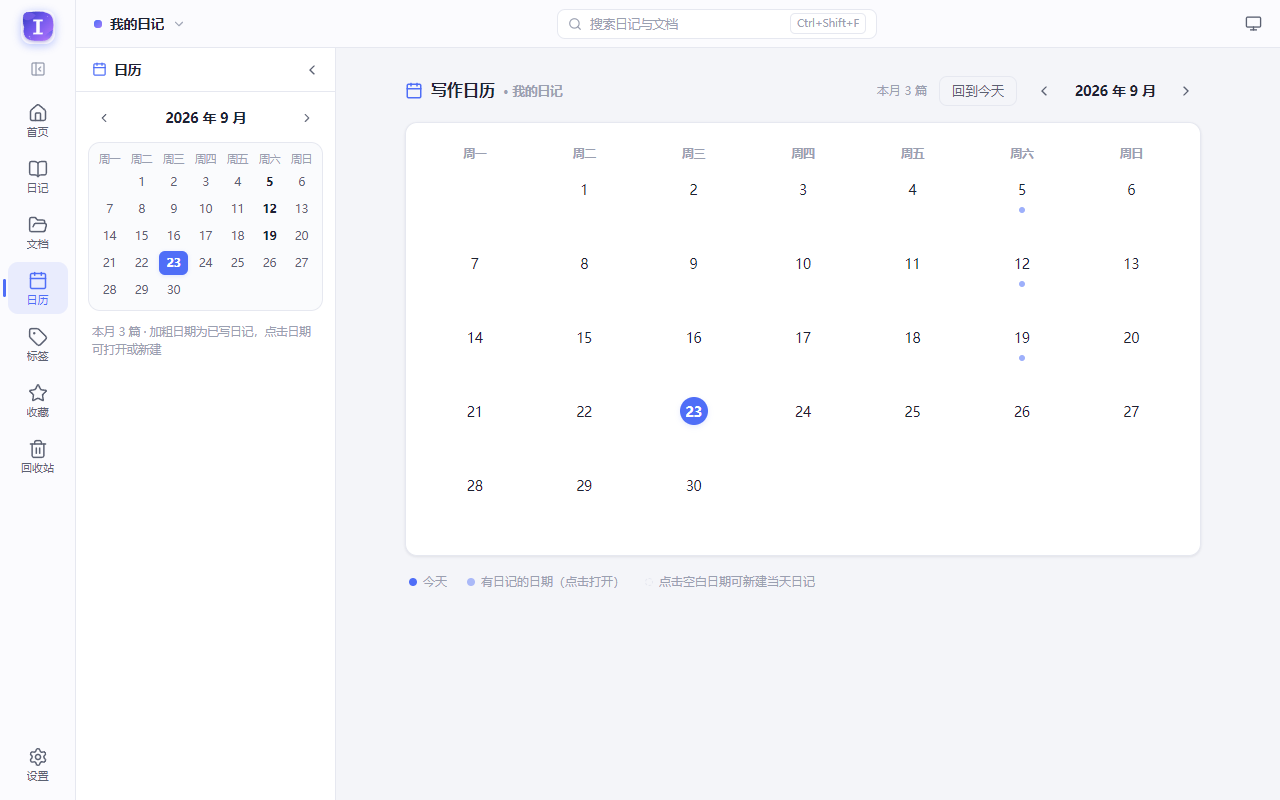Click day 27 in the main calendar
Viewport: 1280px width, 800px height.
(x=1131, y=412)
